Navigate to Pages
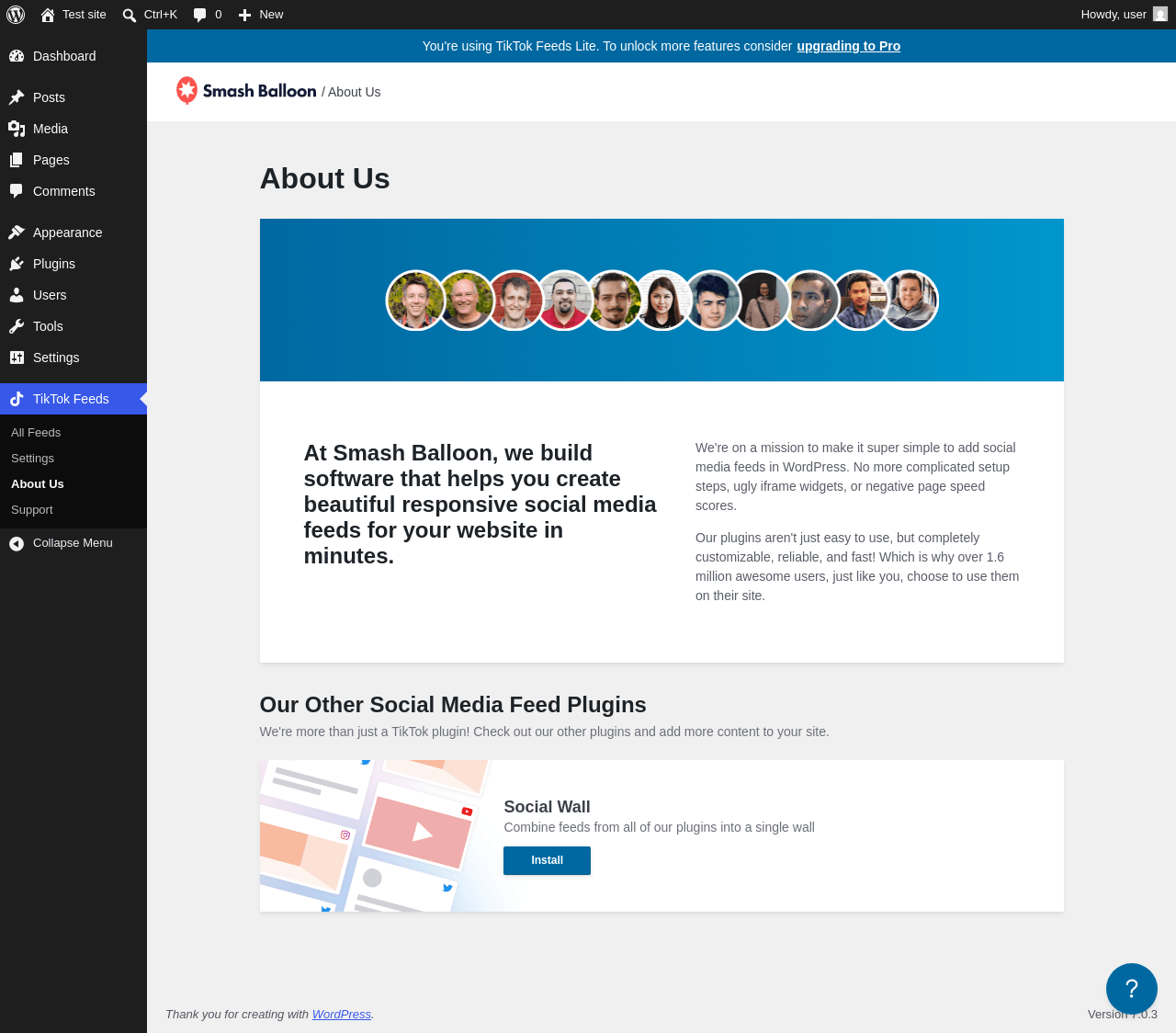 [73, 160]
